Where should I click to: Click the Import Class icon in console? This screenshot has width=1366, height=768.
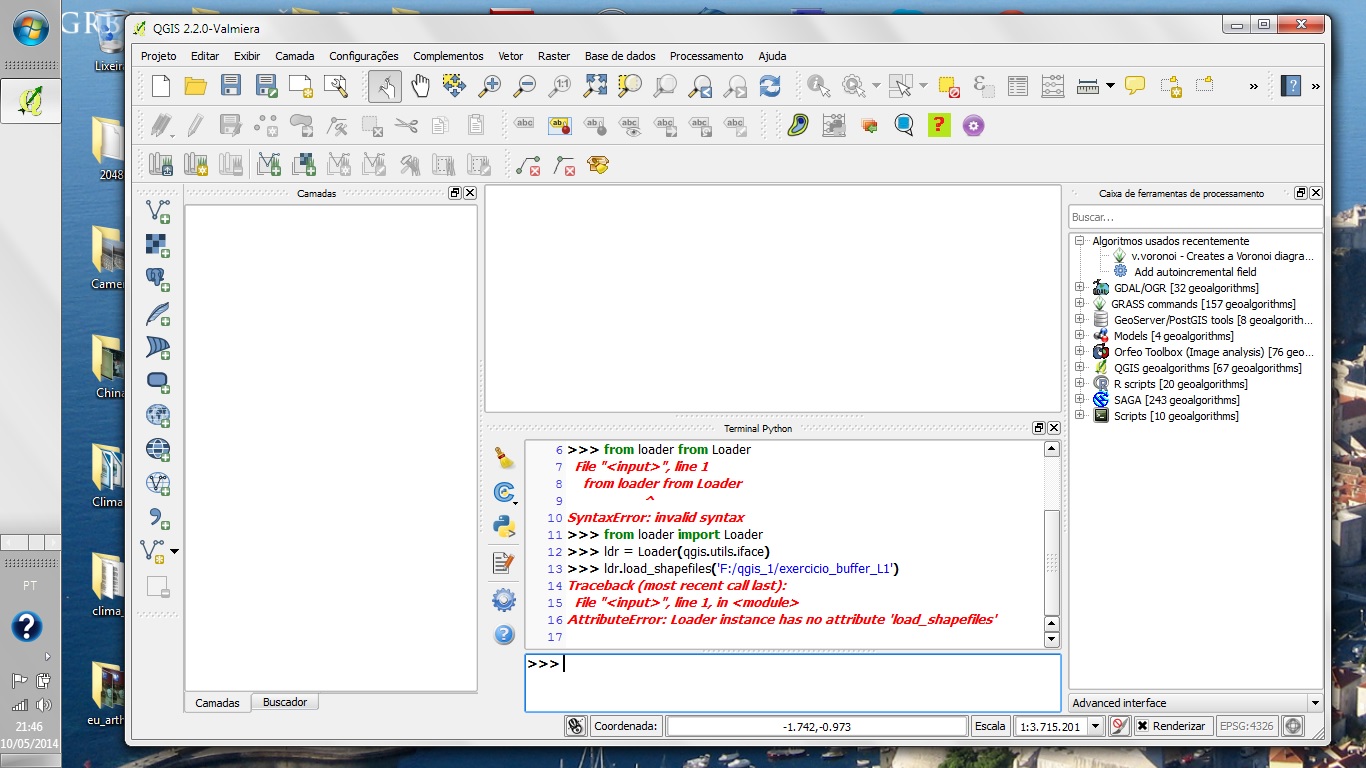tap(504, 493)
